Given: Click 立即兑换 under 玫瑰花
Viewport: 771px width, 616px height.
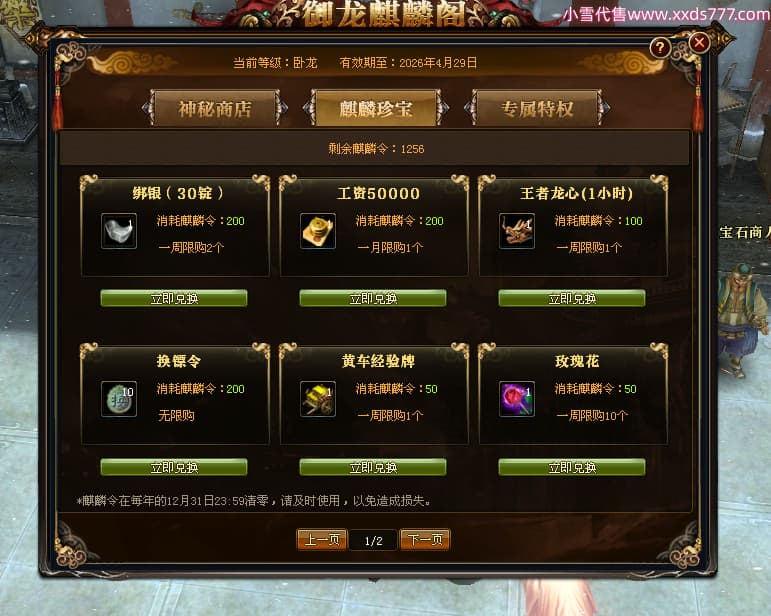Looking at the screenshot, I should 572,467.
